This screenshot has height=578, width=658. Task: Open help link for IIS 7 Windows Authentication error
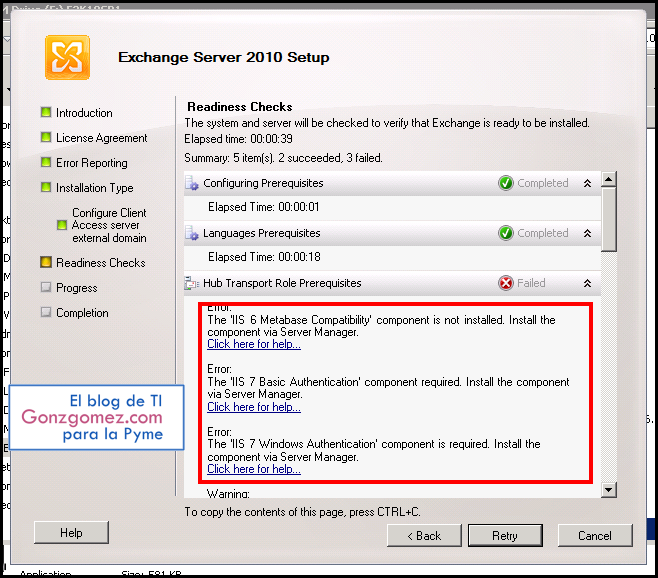point(254,469)
